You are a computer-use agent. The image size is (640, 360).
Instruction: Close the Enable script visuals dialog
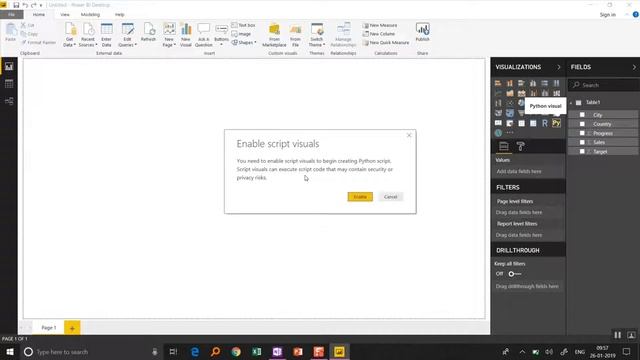point(409,135)
